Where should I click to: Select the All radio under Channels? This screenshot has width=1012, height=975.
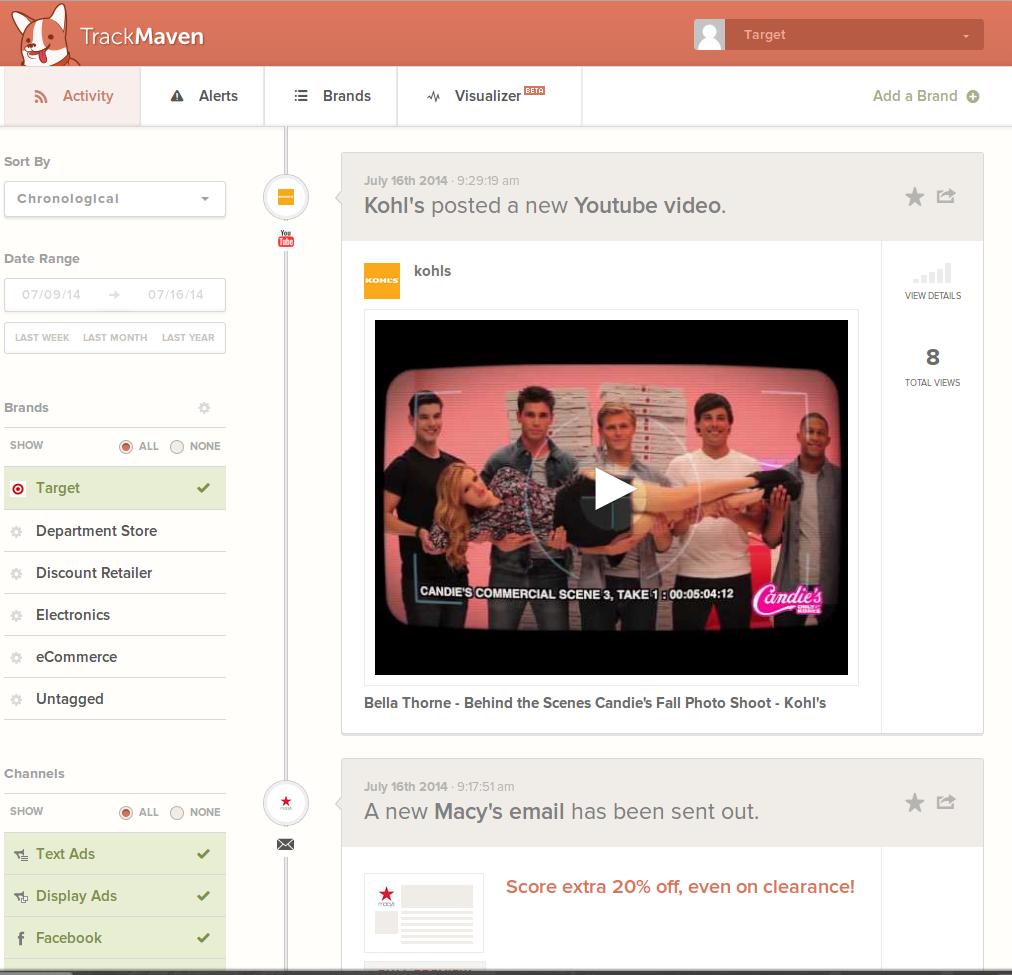pyautogui.click(x=126, y=812)
